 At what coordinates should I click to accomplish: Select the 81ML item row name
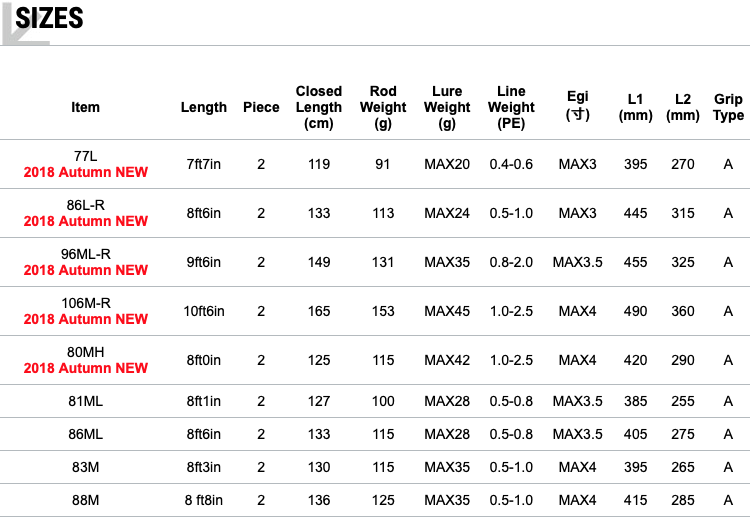click(x=86, y=401)
